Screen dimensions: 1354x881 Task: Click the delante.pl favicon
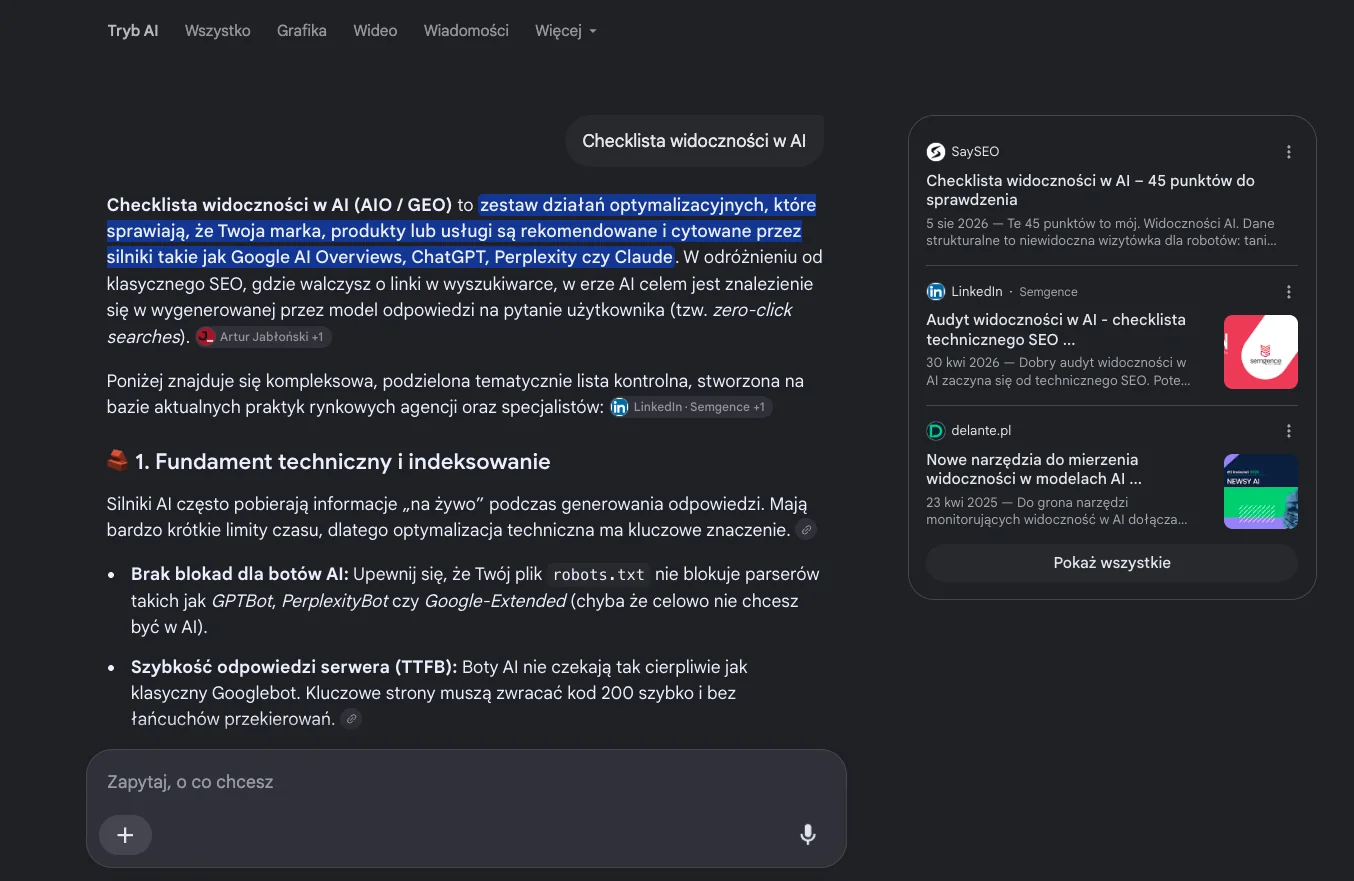(x=936, y=431)
